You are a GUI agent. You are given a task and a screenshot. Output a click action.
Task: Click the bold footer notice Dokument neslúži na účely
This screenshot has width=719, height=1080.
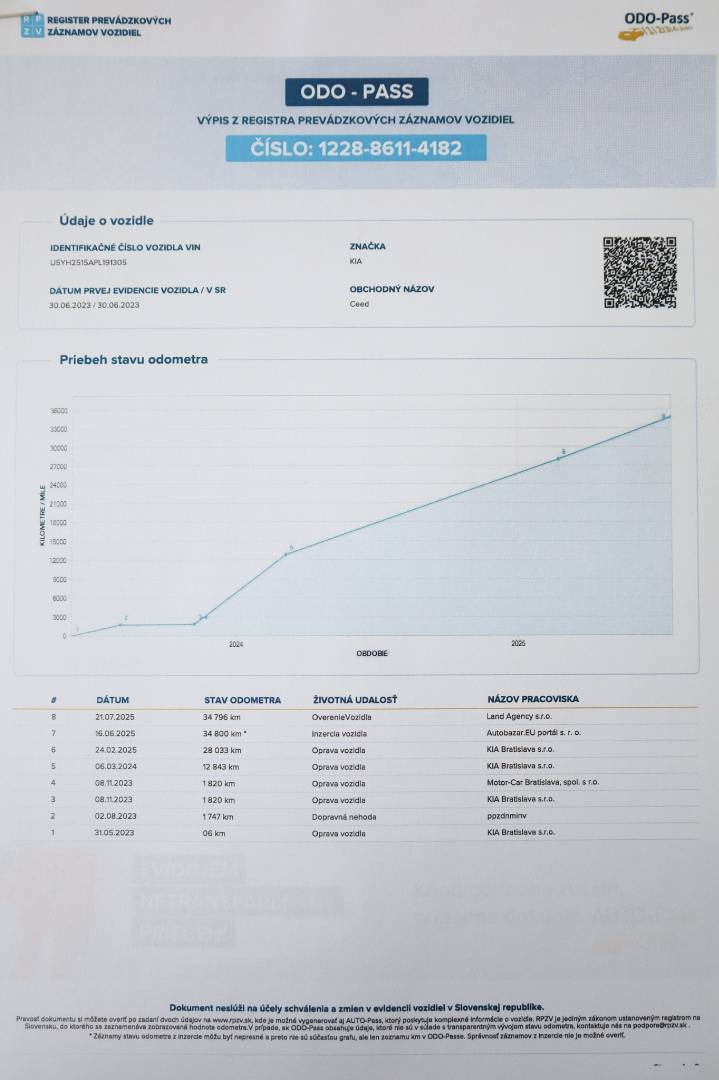[x=356, y=1007]
